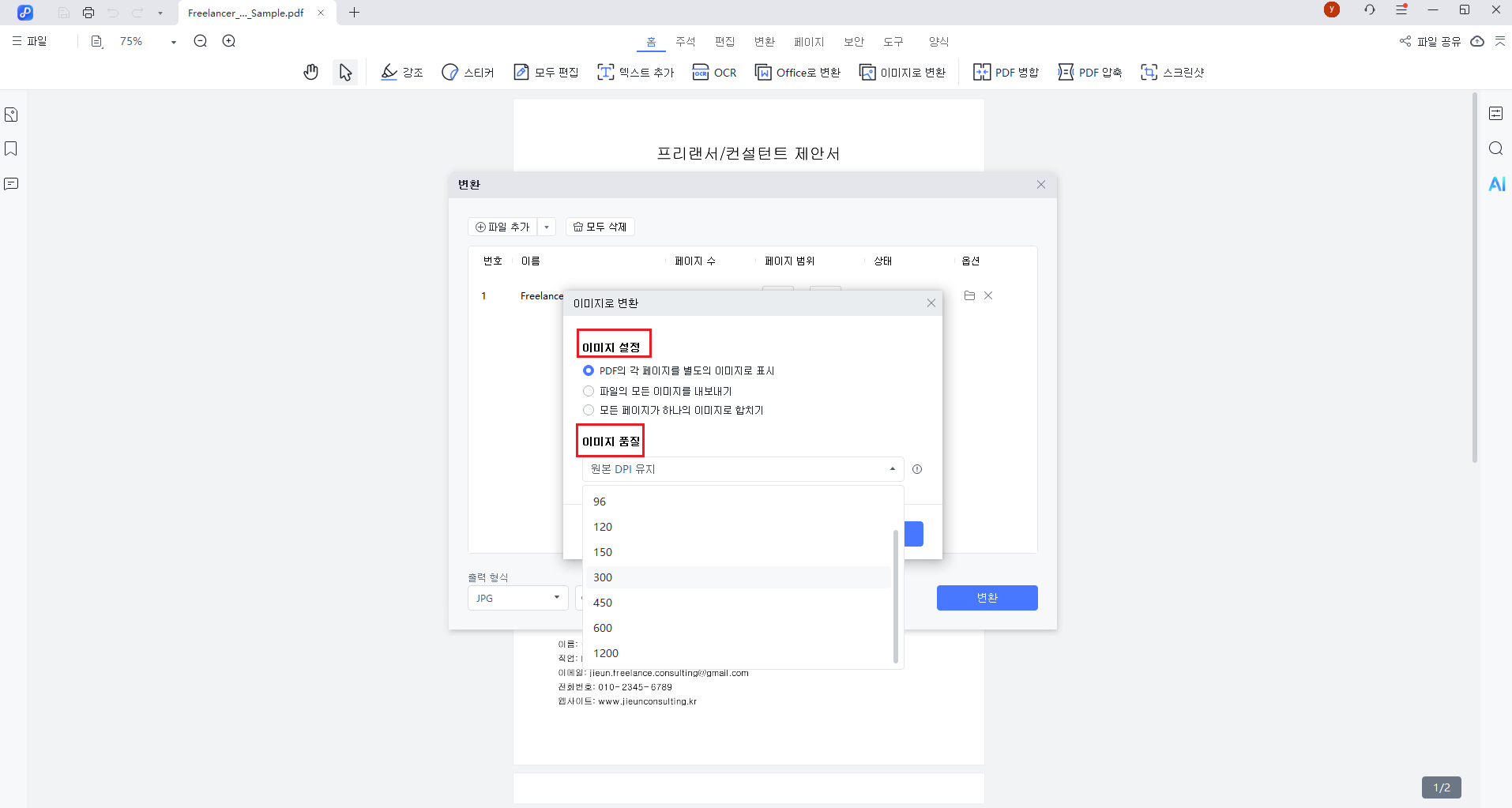The image size is (1512, 808).
Task: Switch to the hand pan tool
Action: click(310, 72)
